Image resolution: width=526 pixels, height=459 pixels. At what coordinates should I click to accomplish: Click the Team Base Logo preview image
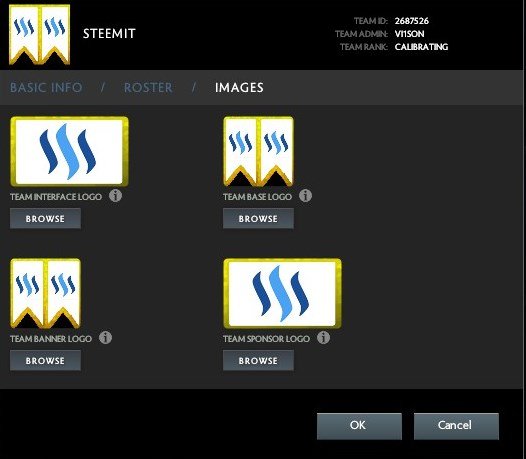[x=258, y=151]
